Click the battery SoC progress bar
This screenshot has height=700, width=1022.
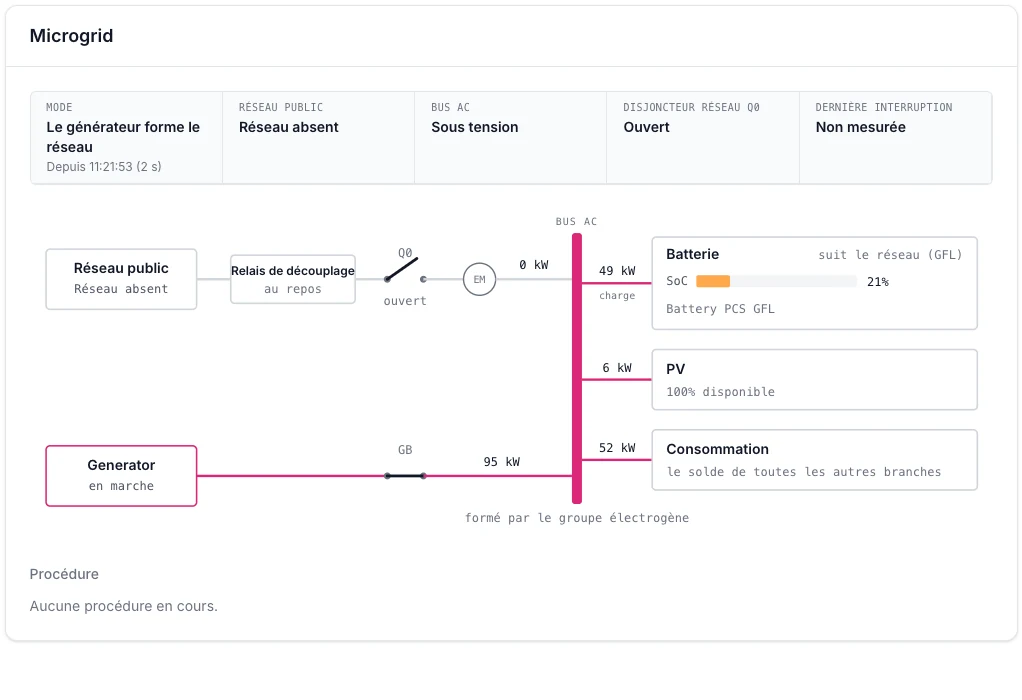pos(776,282)
